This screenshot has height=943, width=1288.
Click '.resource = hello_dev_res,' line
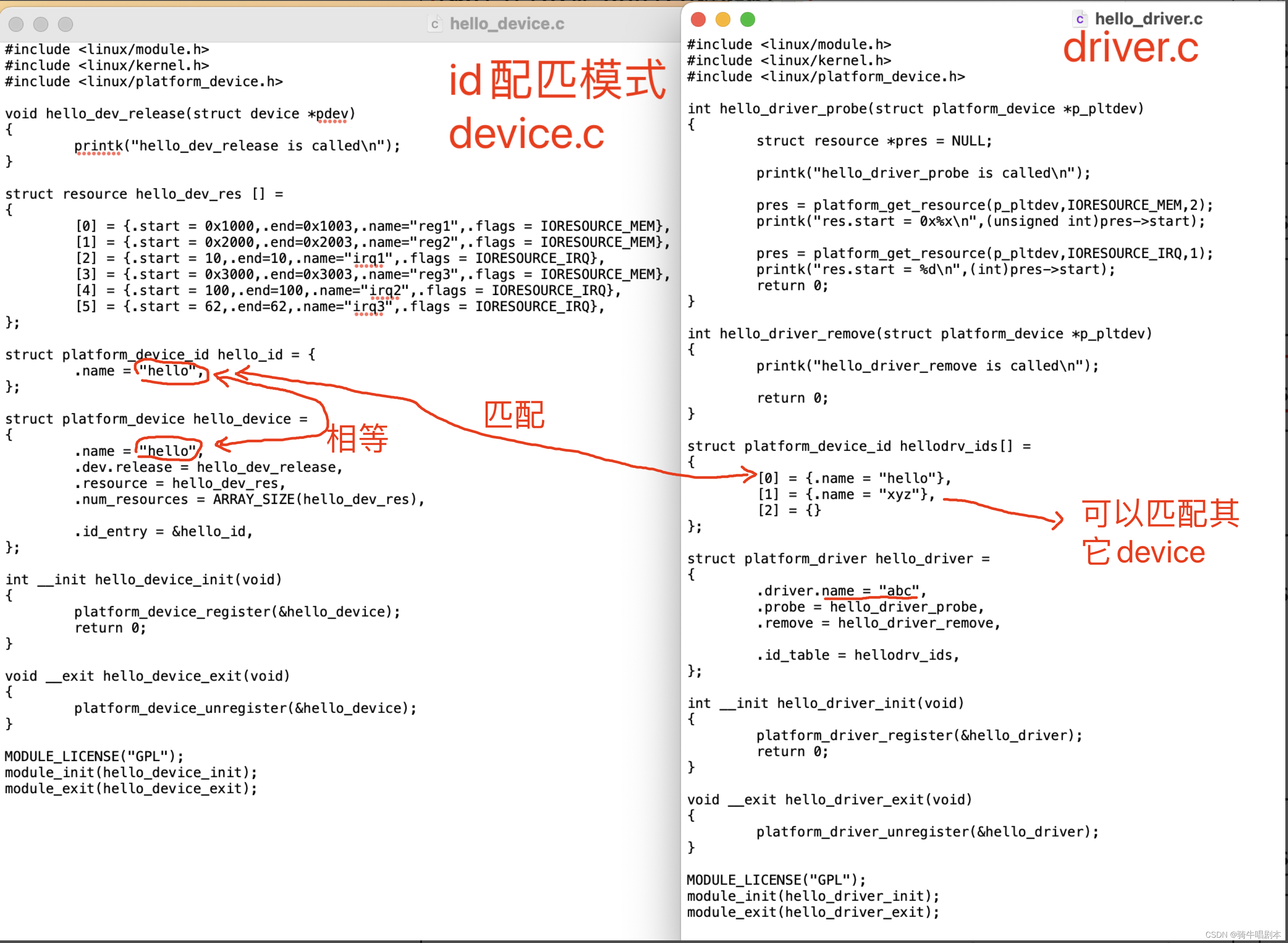tap(180, 483)
